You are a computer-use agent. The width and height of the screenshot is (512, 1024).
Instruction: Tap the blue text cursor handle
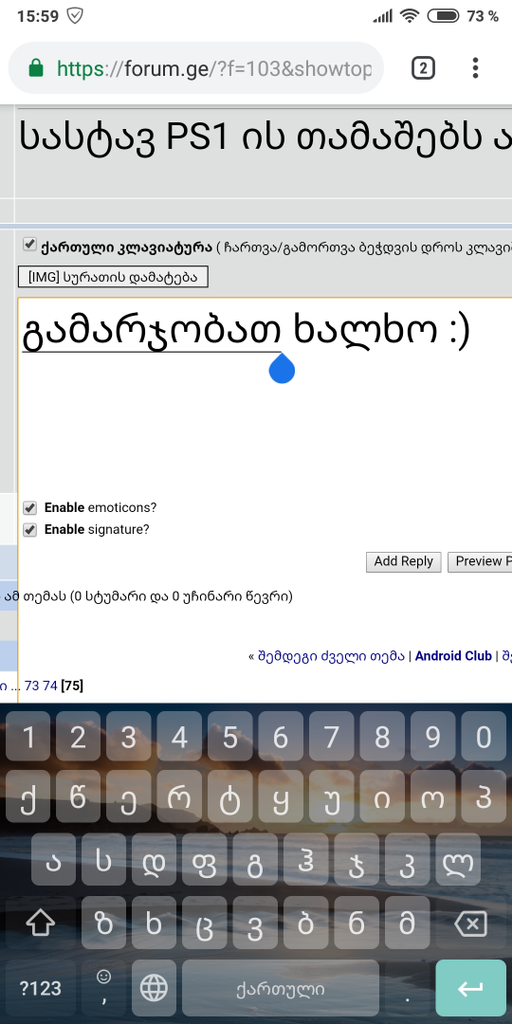(x=282, y=368)
